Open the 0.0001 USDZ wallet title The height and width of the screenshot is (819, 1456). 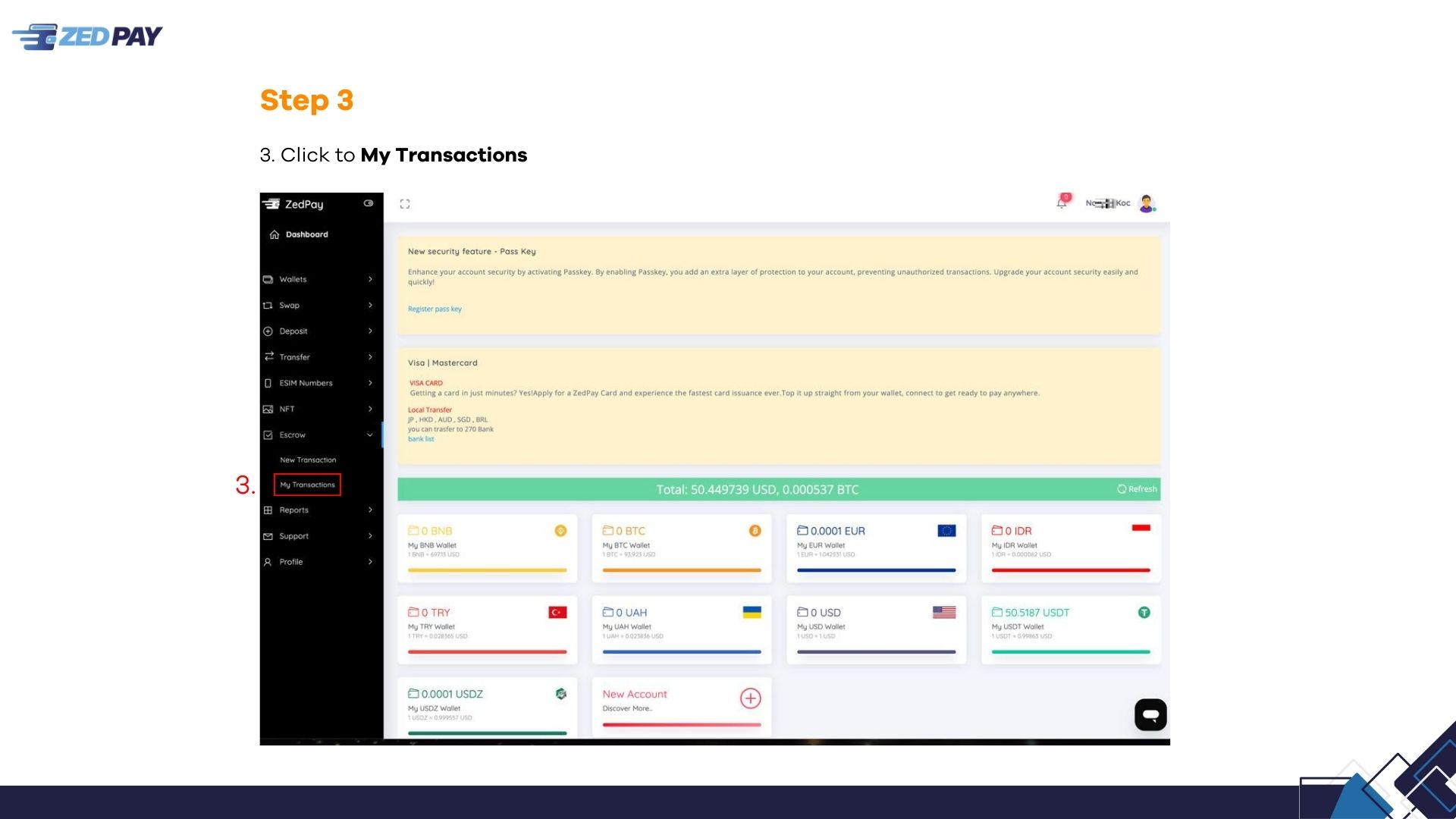click(445, 693)
